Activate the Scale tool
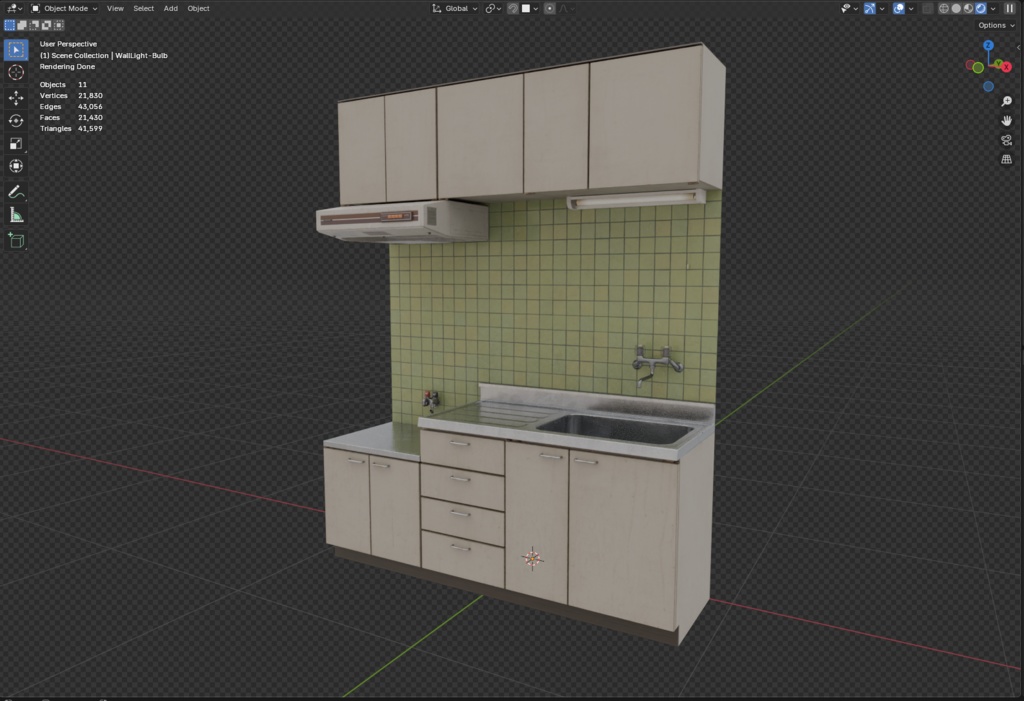Screen dimensions: 1024x701 tap(16, 144)
